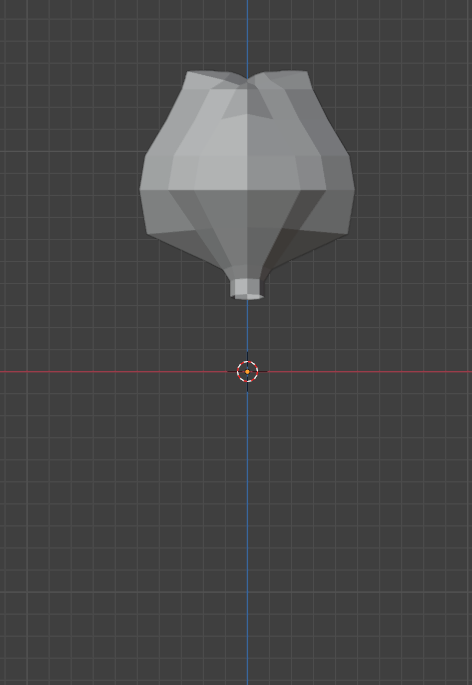
Task: Click the top-right corner of the mesh
Action: coord(307,72)
